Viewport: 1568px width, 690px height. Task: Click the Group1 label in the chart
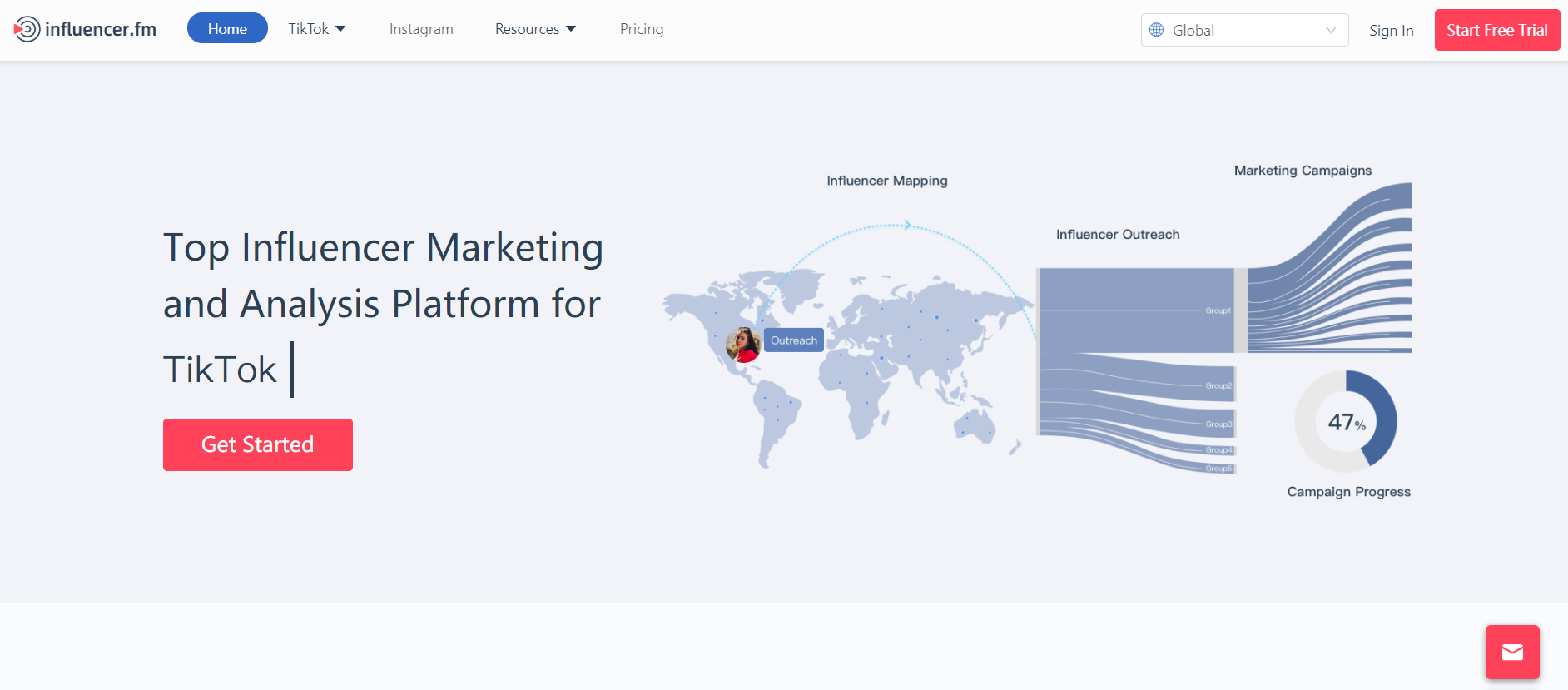(x=1218, y=310)
